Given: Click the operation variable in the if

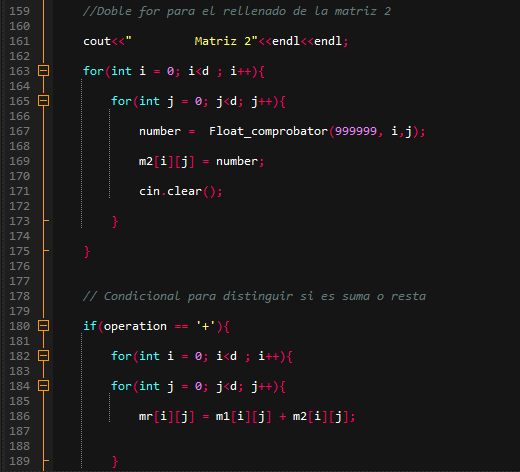Looking at the screenshot, I should point(135,326).
